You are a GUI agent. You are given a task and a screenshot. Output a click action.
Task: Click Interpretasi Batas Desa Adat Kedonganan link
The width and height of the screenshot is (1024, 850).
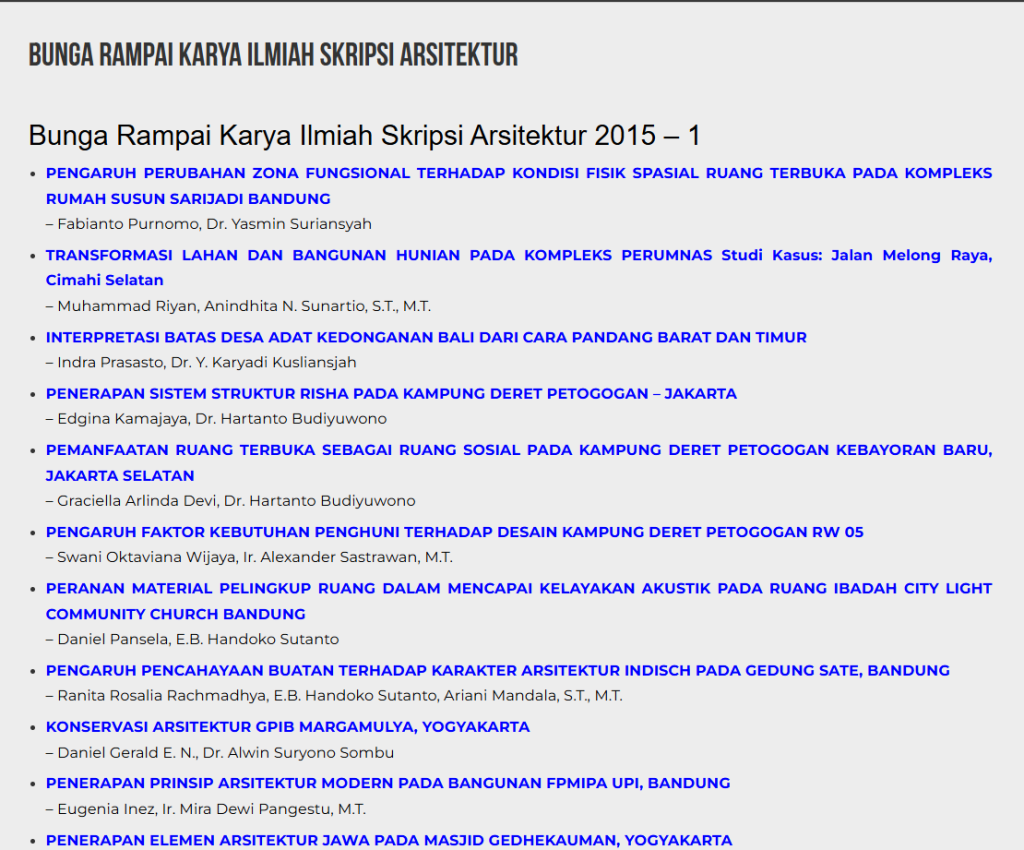pyautogui.click(x=426, y=337)
